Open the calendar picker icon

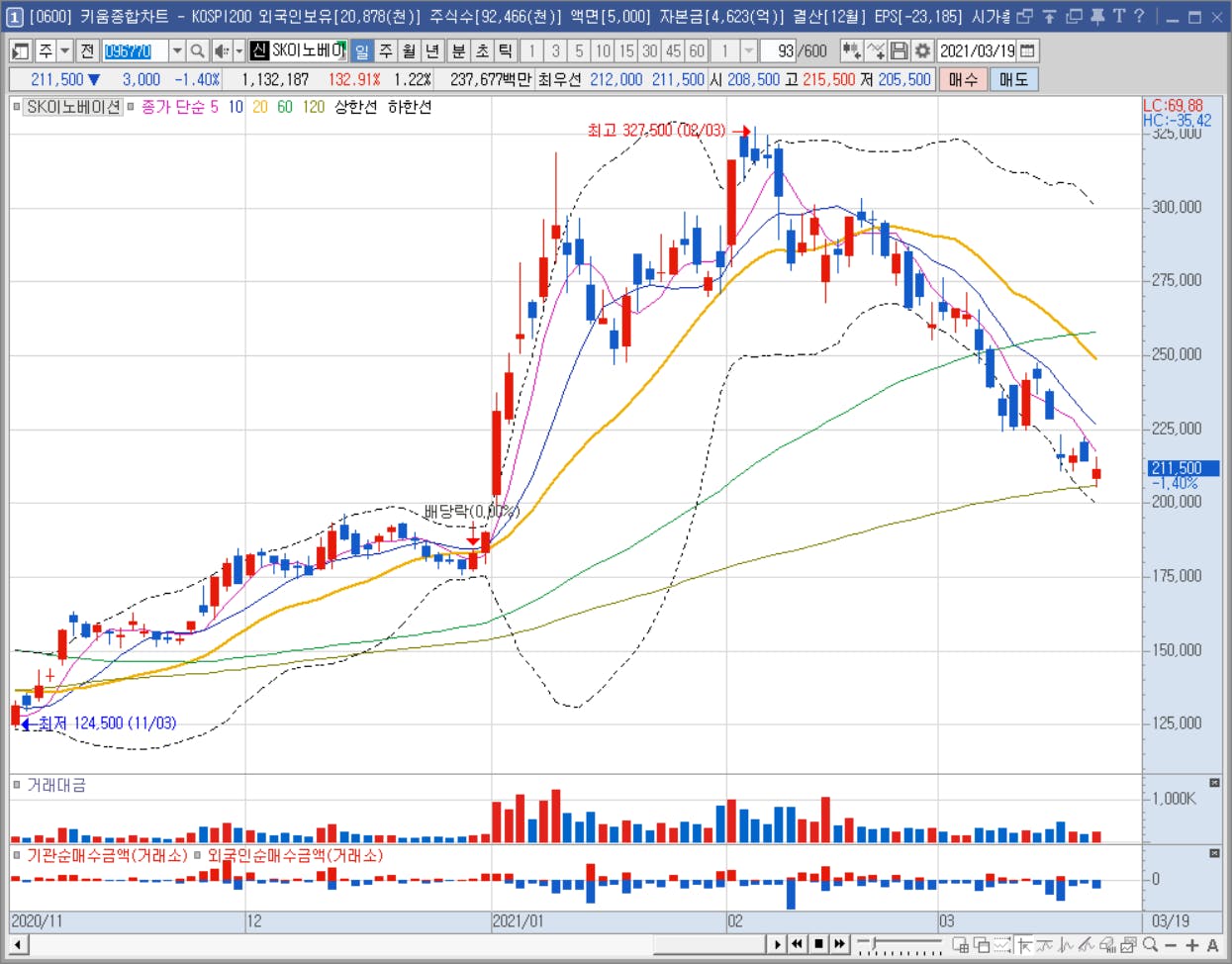point(1027,50)
